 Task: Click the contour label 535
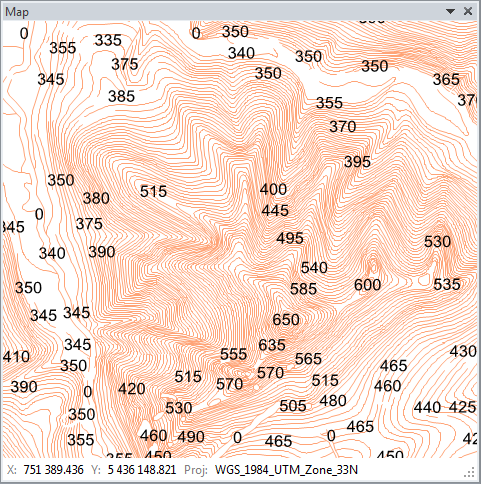pyautogui.click(x=447, y=285)
